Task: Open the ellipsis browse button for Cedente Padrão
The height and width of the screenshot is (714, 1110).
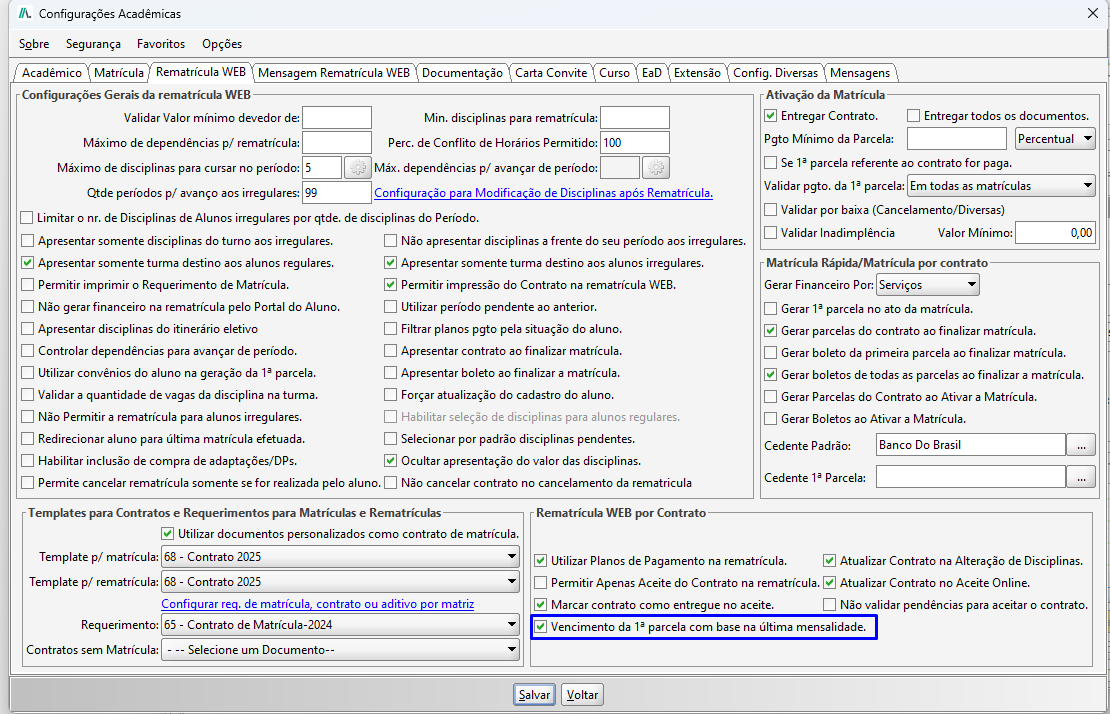Action: coord(1081,446)
